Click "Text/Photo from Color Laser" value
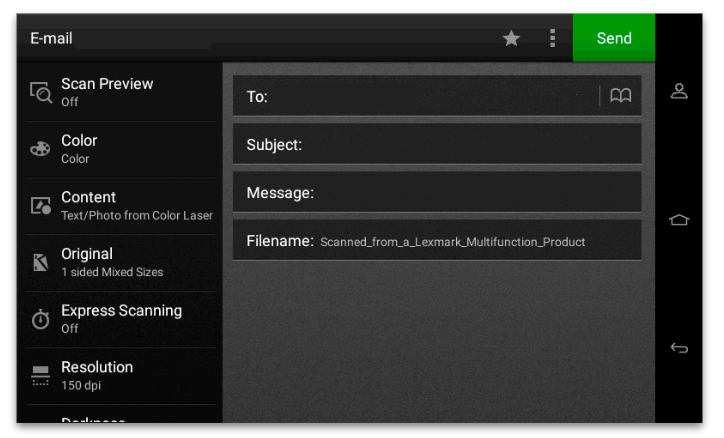Image resolution: width=724 pixels, height=438 pixels. (137, 216)
